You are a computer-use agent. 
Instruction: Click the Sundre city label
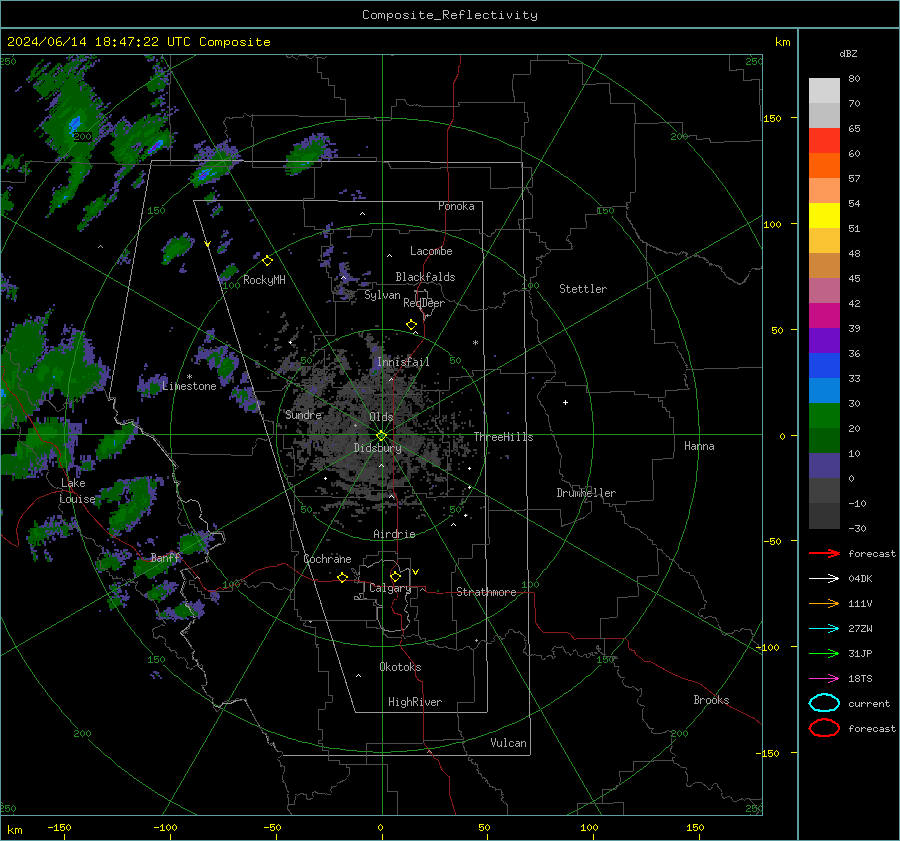point(303,414)
